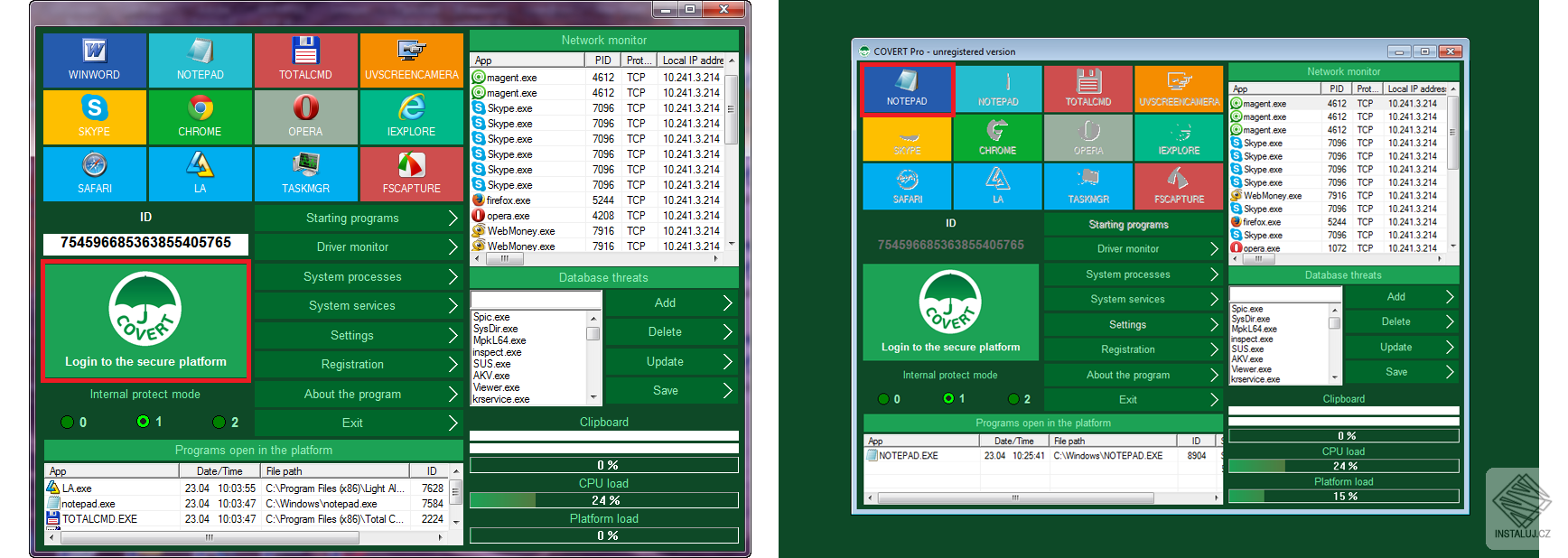Open SAFARI tile in COVERT Pro window
Image resolution: width=1568 pixels, height=558 pixels.
point(907,186)
